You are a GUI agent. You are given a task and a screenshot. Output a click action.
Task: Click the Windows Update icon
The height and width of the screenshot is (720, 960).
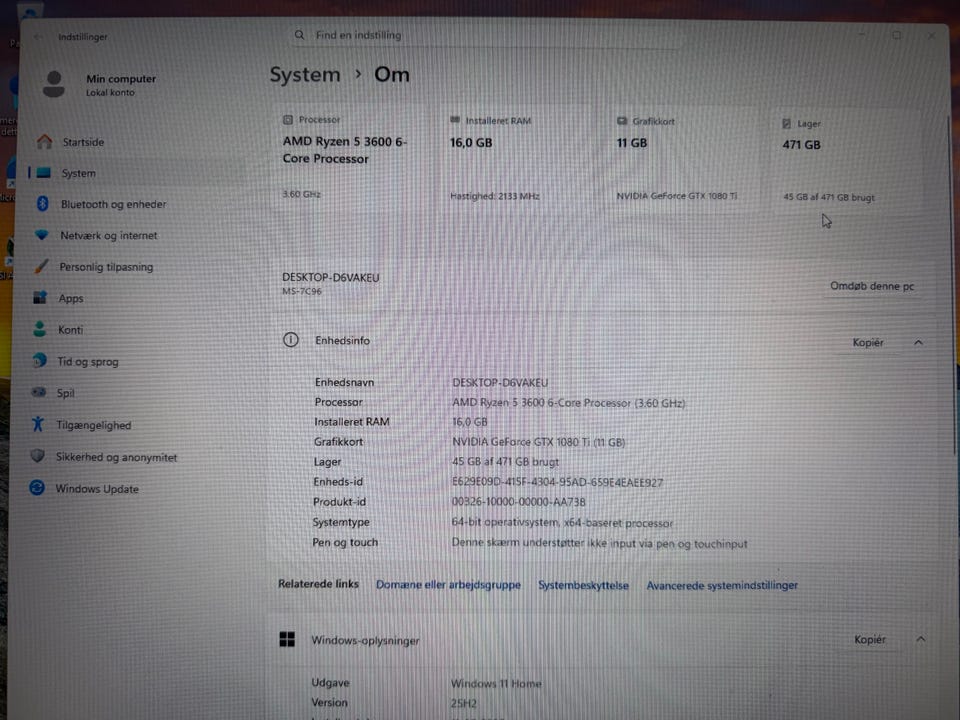37,488
